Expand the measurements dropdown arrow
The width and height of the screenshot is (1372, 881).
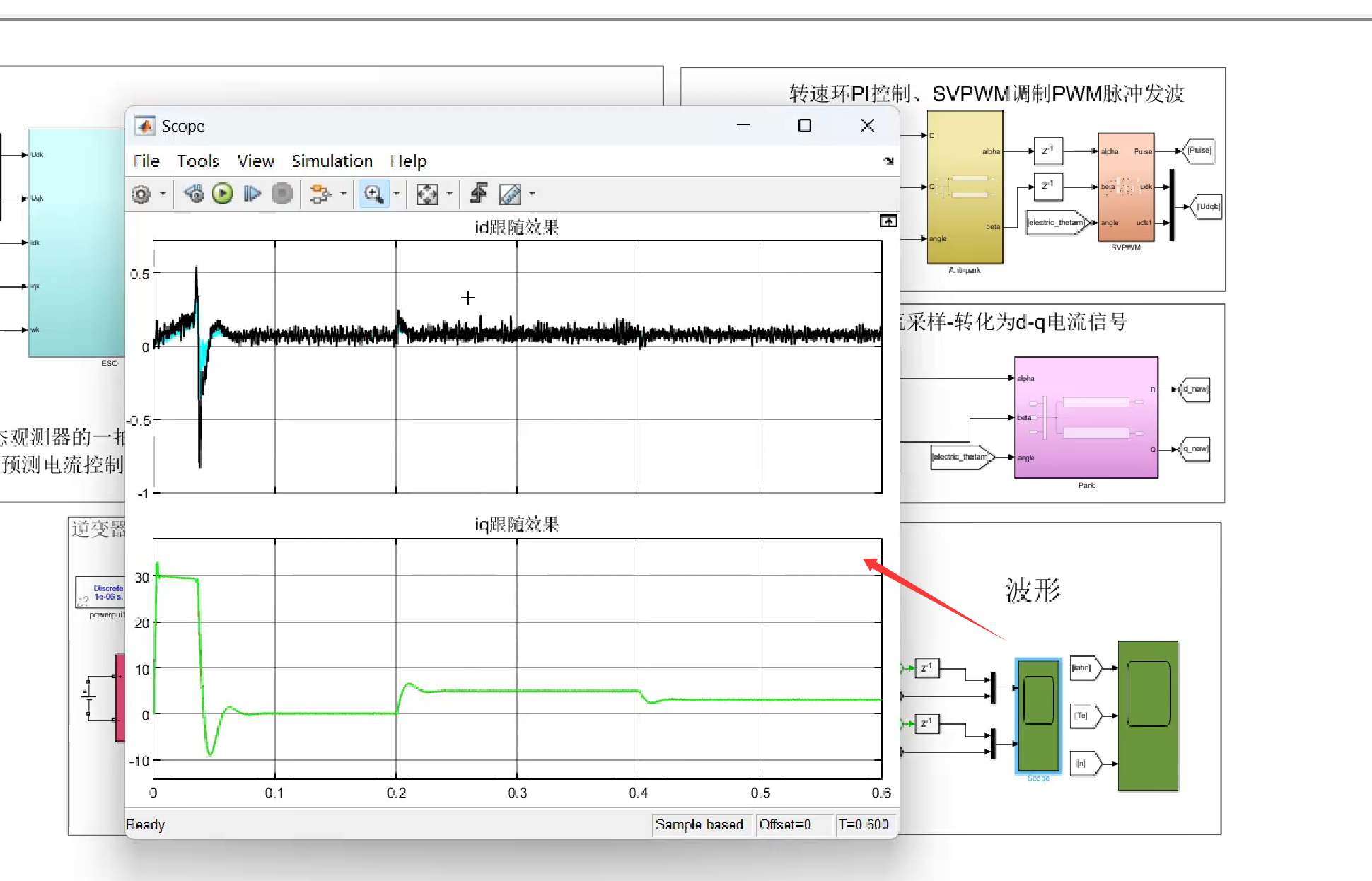click(x=533, y=194)
